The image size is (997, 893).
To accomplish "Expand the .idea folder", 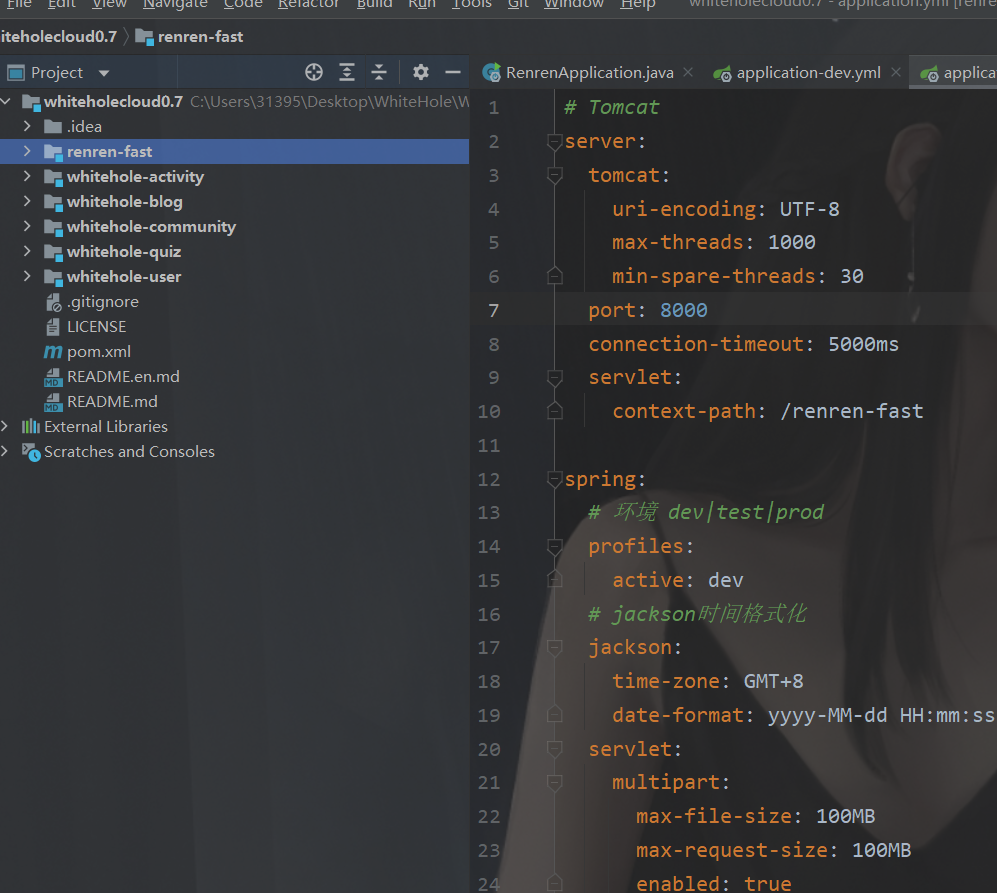I will click(x=27, y=126).
